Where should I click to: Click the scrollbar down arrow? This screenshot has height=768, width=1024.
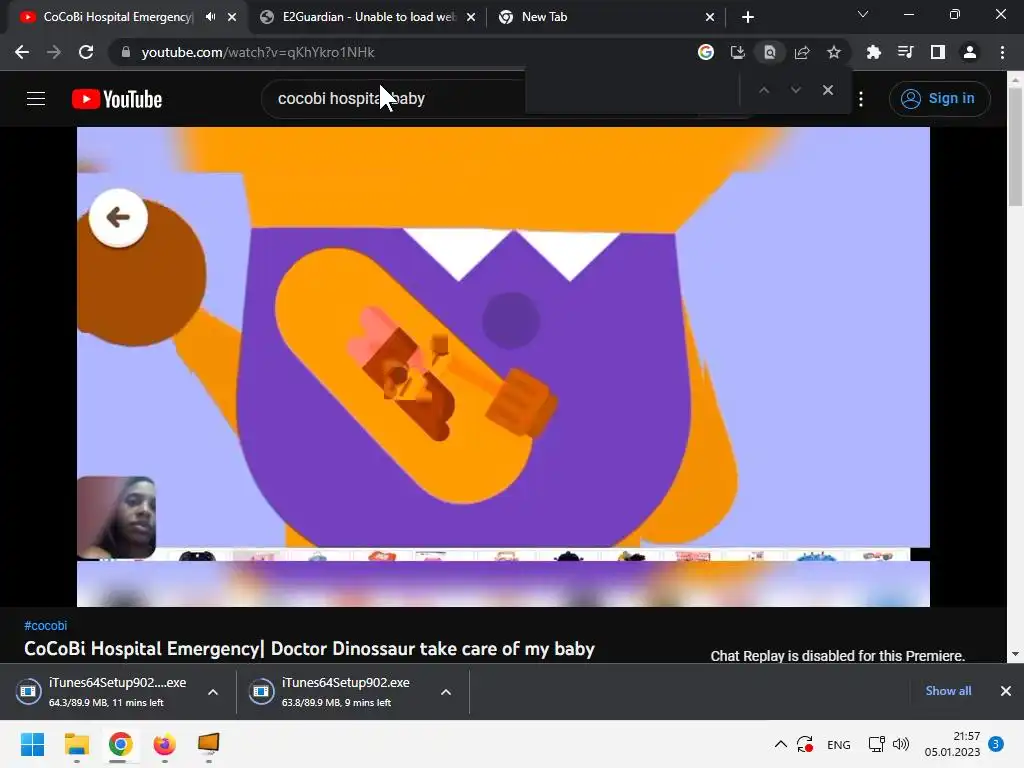click(x=1016, y=654)
